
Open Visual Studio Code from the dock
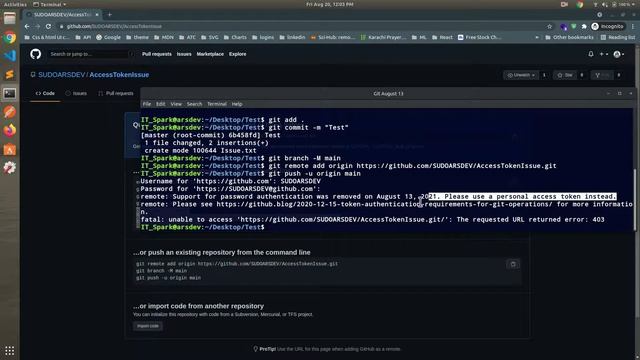tap(9, 56)
